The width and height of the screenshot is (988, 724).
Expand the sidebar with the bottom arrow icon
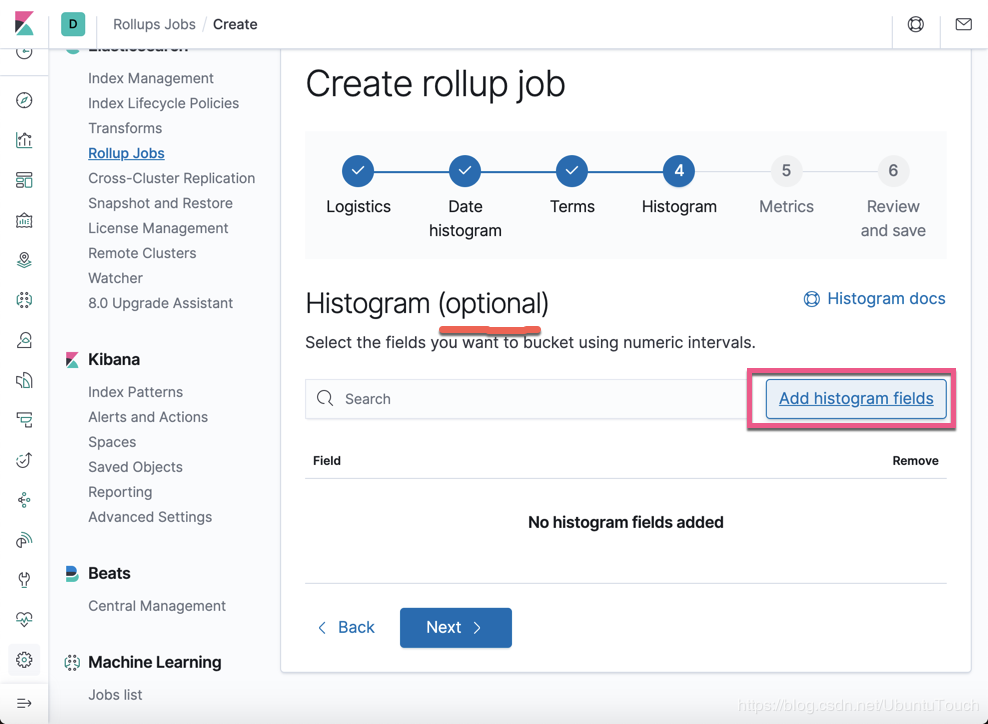pyautogui.click(x=24, y=703)
